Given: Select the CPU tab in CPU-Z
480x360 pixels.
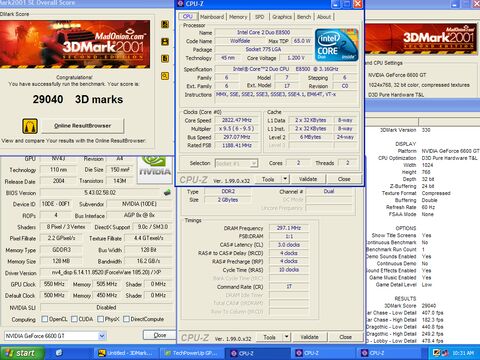Looking at the screenshot, I should 188,16.
